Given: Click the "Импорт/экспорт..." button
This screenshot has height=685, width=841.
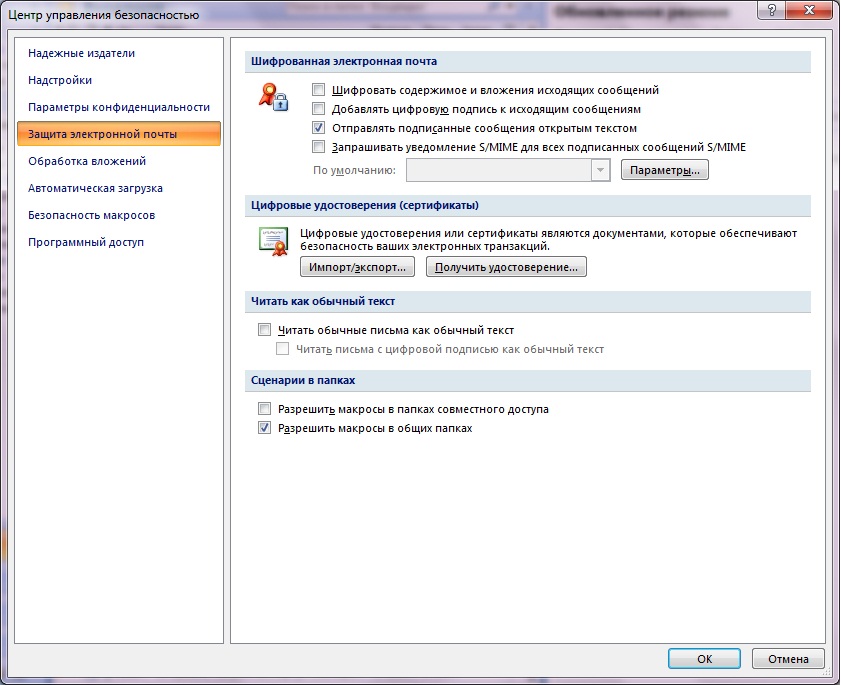Looking at the screenshot, I should point(357,267).
